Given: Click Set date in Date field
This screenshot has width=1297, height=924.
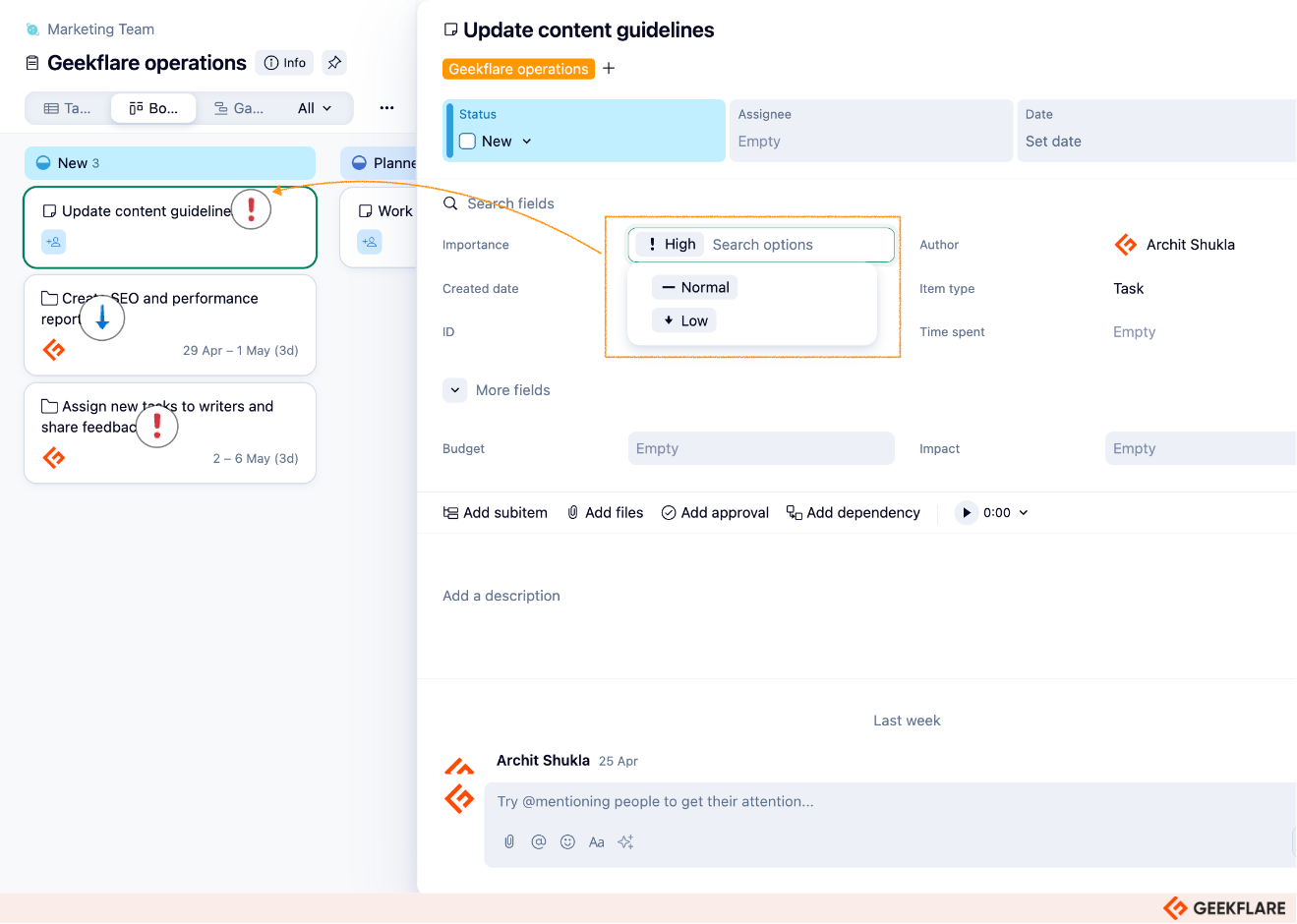Looking at the screenshot, I should (1053, 142).
